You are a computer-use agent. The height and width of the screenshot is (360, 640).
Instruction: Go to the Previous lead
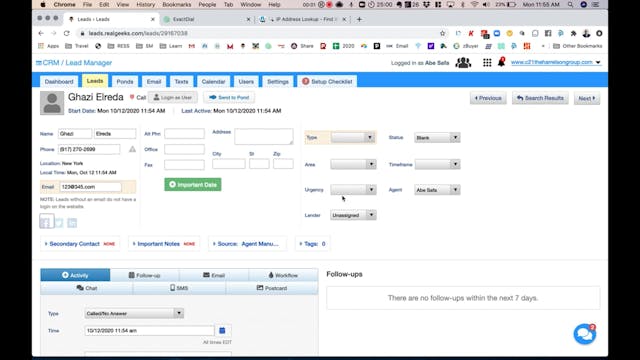pos(488,98)
